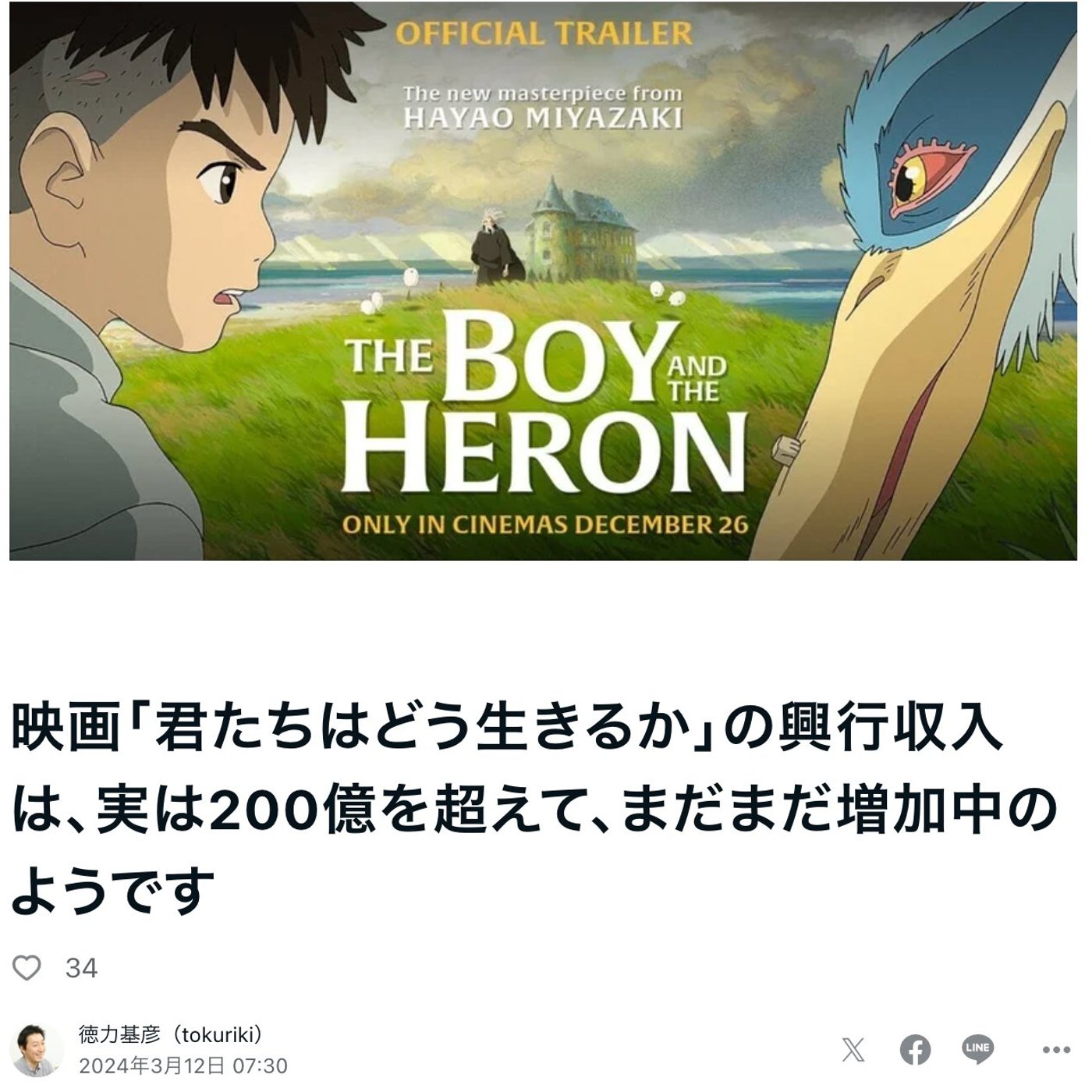Screen dimensions: 1092x1092
Task: Open 徳力基彦 (tokuriki) author profile link
Action: tap(171, 1034)
